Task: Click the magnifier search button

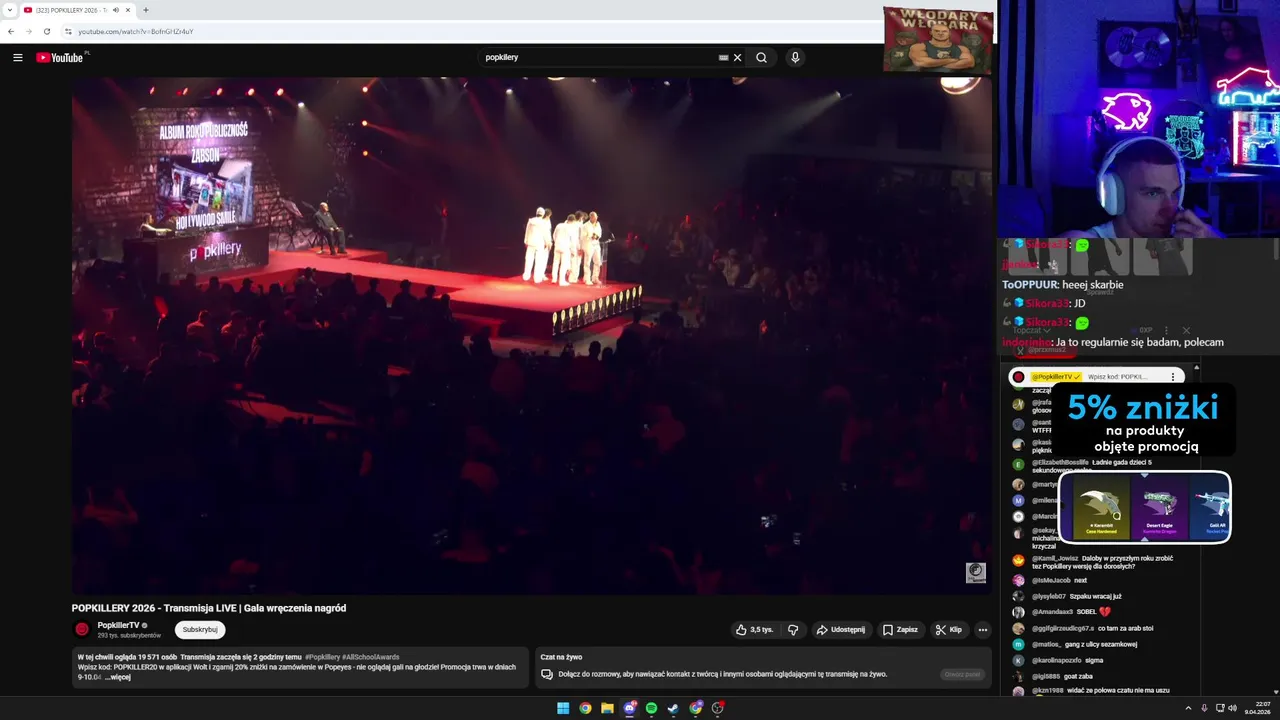Action: tap(761, 58)
